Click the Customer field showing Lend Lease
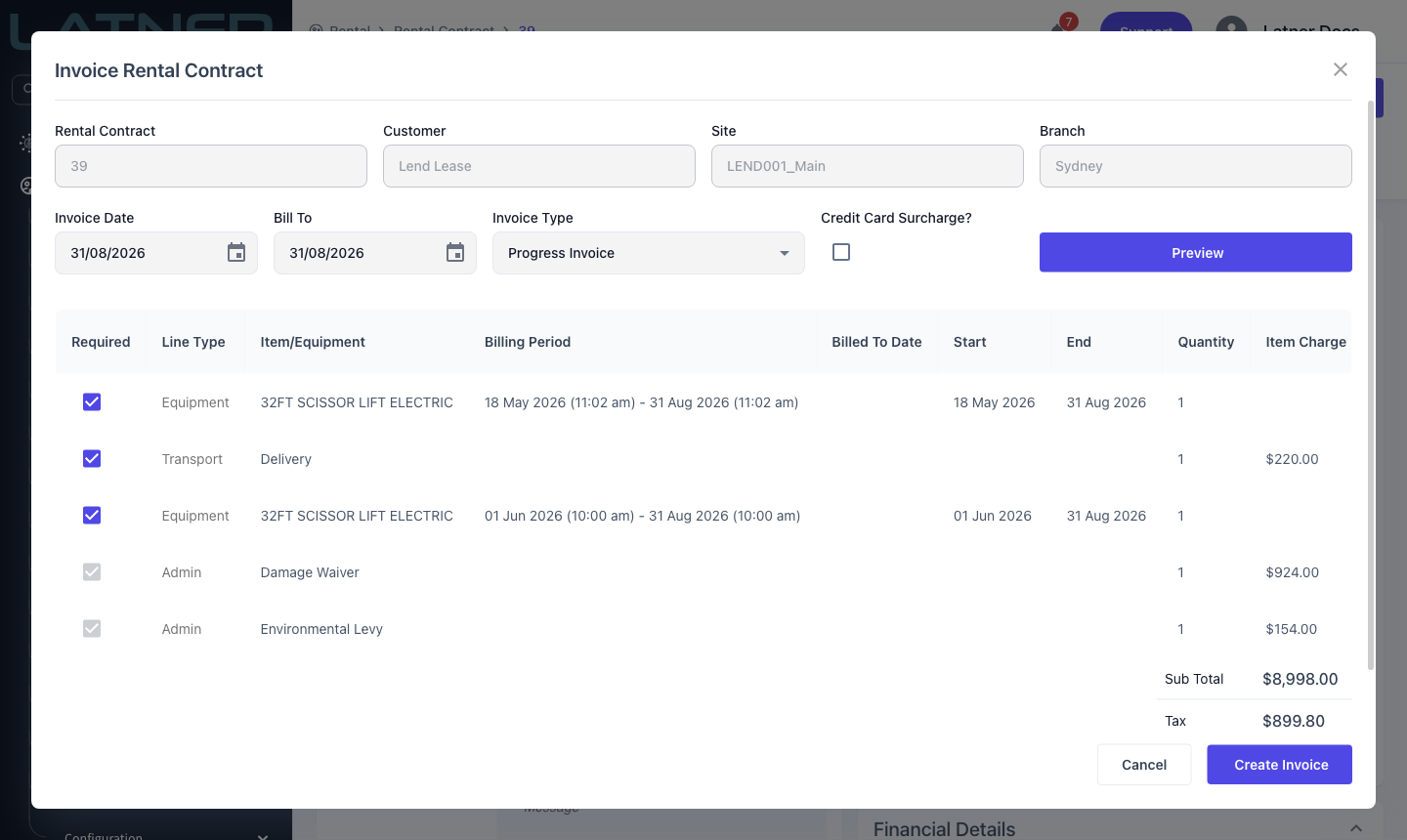 click(x=539, y=166)
